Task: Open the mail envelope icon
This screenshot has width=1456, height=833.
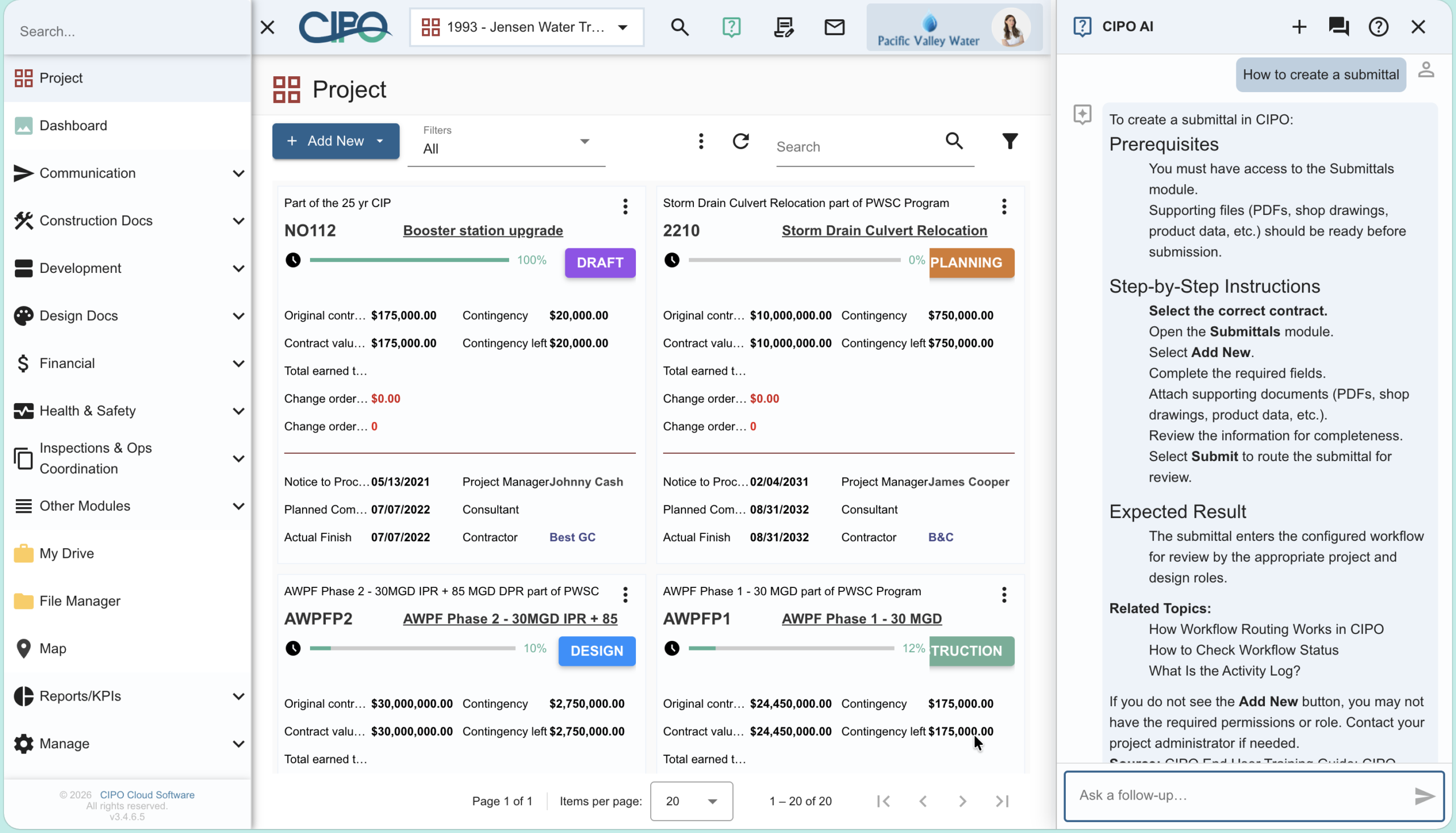Action: [834, 27]
